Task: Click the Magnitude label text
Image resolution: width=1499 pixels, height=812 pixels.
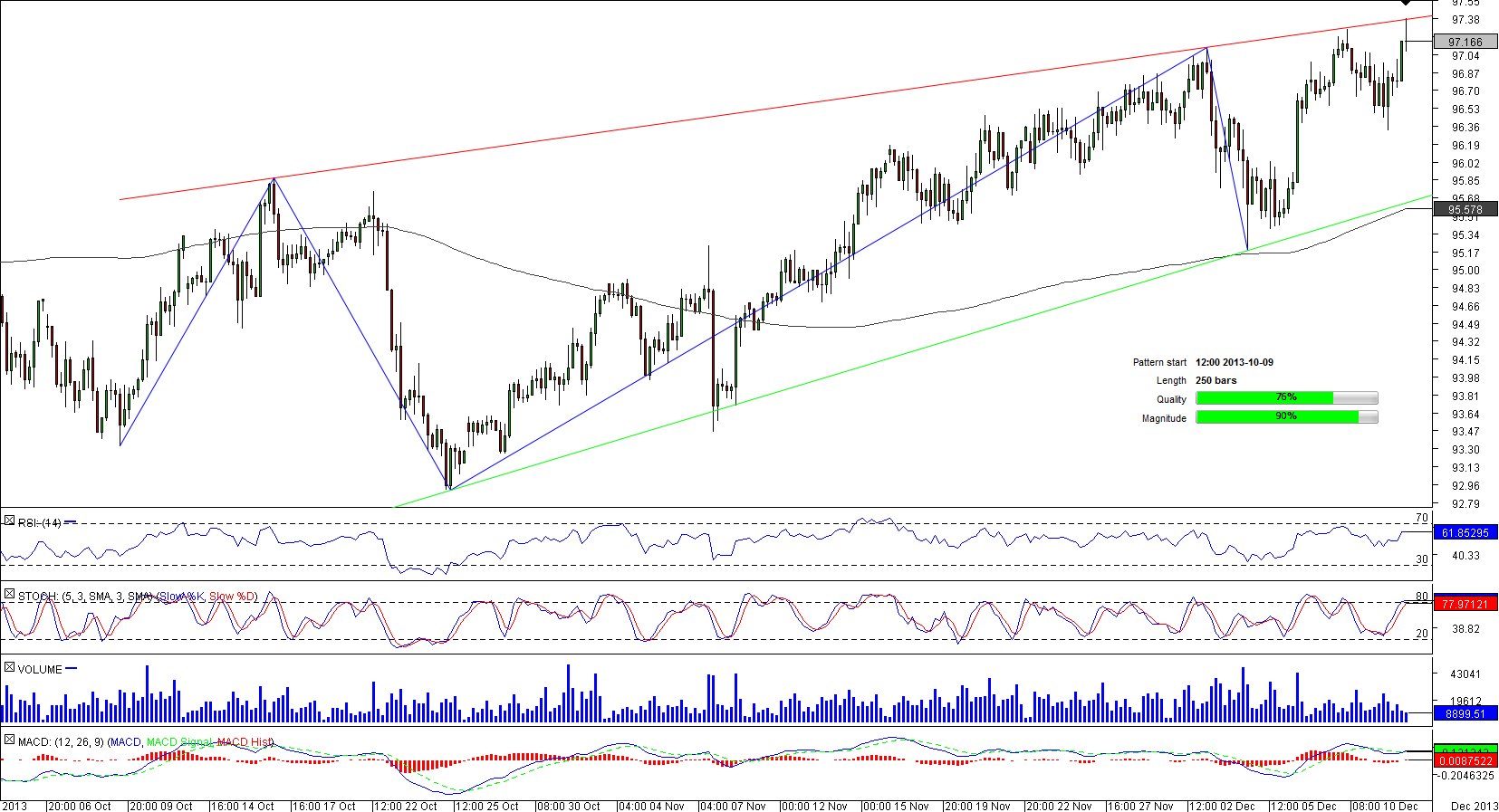Action: 1164,418
